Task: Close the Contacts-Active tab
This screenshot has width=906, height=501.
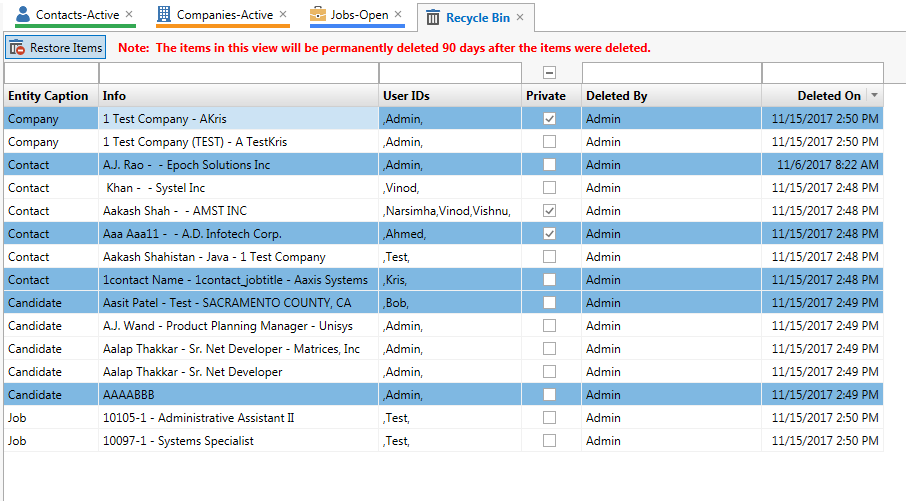Action: pyautogui.click(x=129, y=14)
